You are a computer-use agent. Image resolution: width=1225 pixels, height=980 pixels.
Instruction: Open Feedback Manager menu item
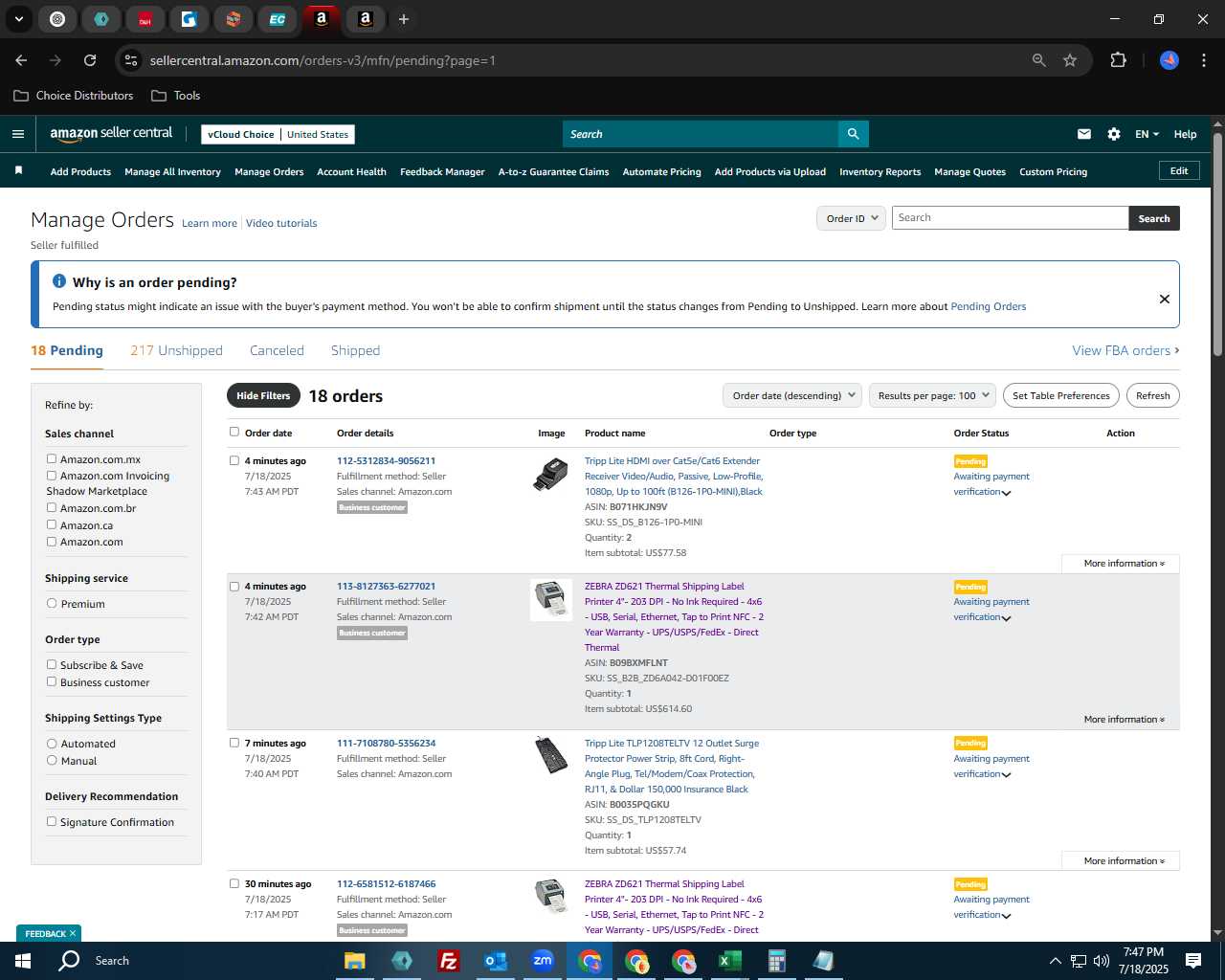pyautogui.click(x=442, y=172)
